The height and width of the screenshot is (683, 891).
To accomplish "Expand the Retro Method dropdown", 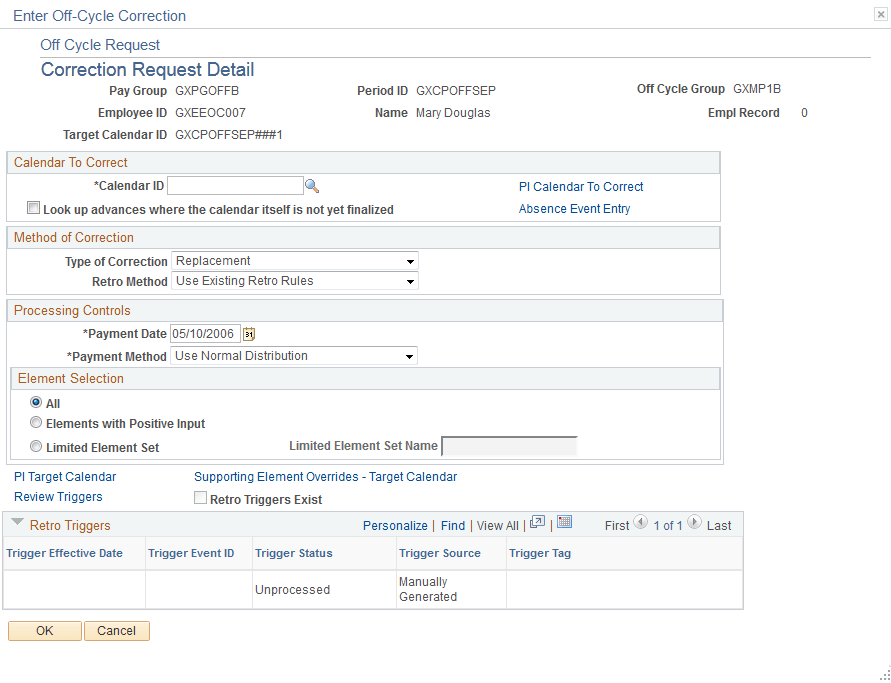I will pos(408,281).
